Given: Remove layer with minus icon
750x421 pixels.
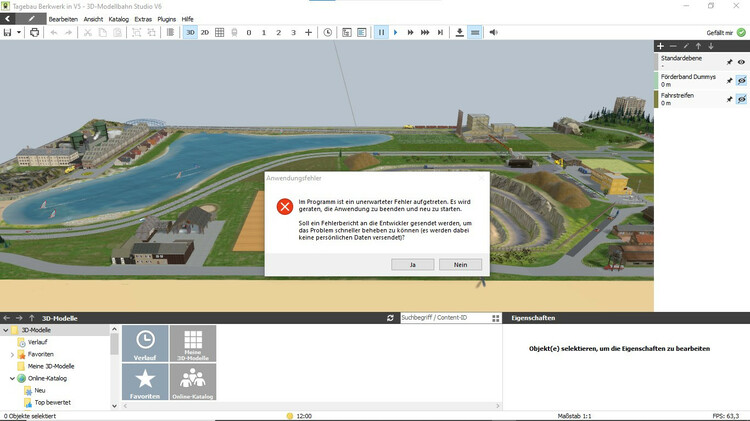Looking at the screenshot, I should [x=673, y=46].
